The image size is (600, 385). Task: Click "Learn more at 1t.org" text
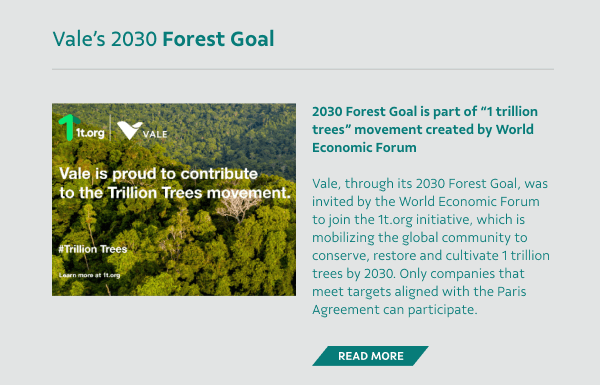(x=90, y=275)
